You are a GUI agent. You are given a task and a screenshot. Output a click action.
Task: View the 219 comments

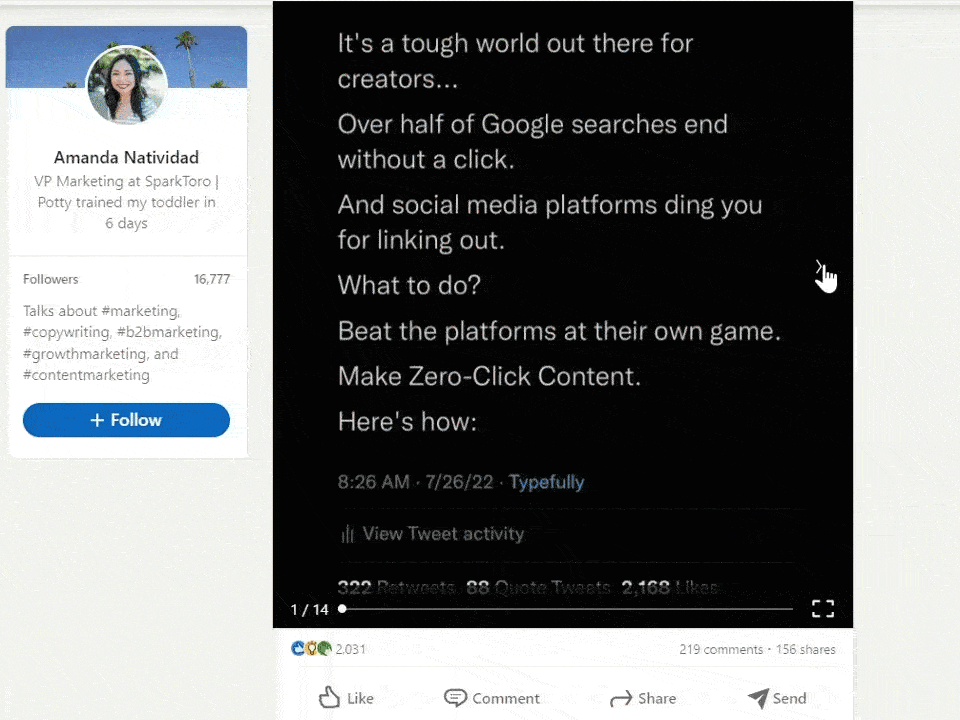(x=721, y=649)
